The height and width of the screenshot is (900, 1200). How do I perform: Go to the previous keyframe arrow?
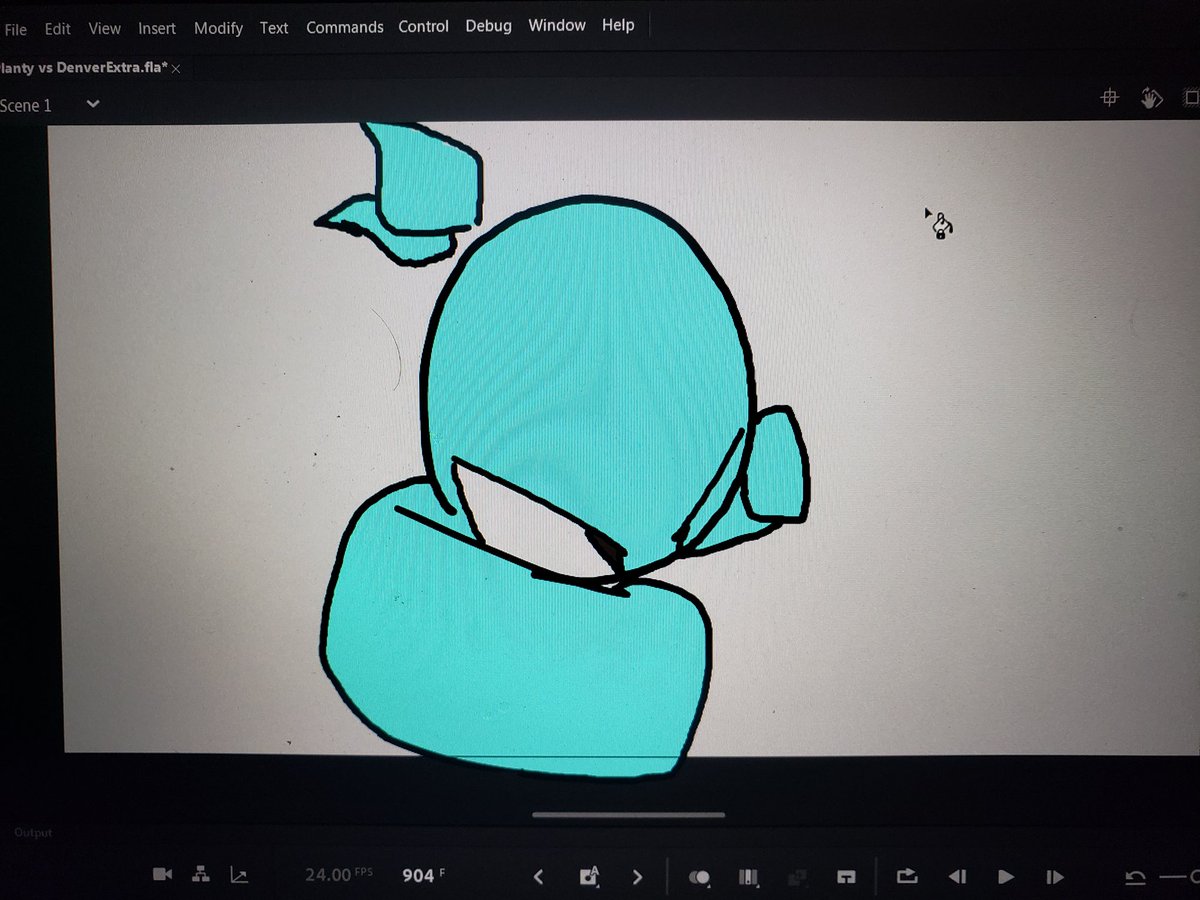[x=538, y=877]
